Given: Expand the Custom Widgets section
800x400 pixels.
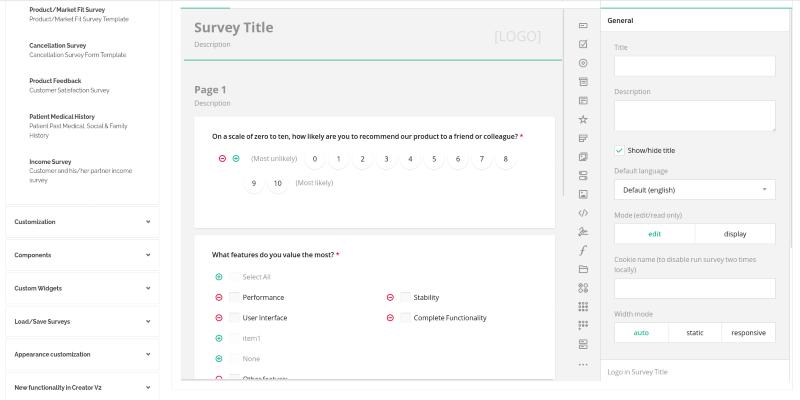Looking at the screenshot, I should point(82,288).
